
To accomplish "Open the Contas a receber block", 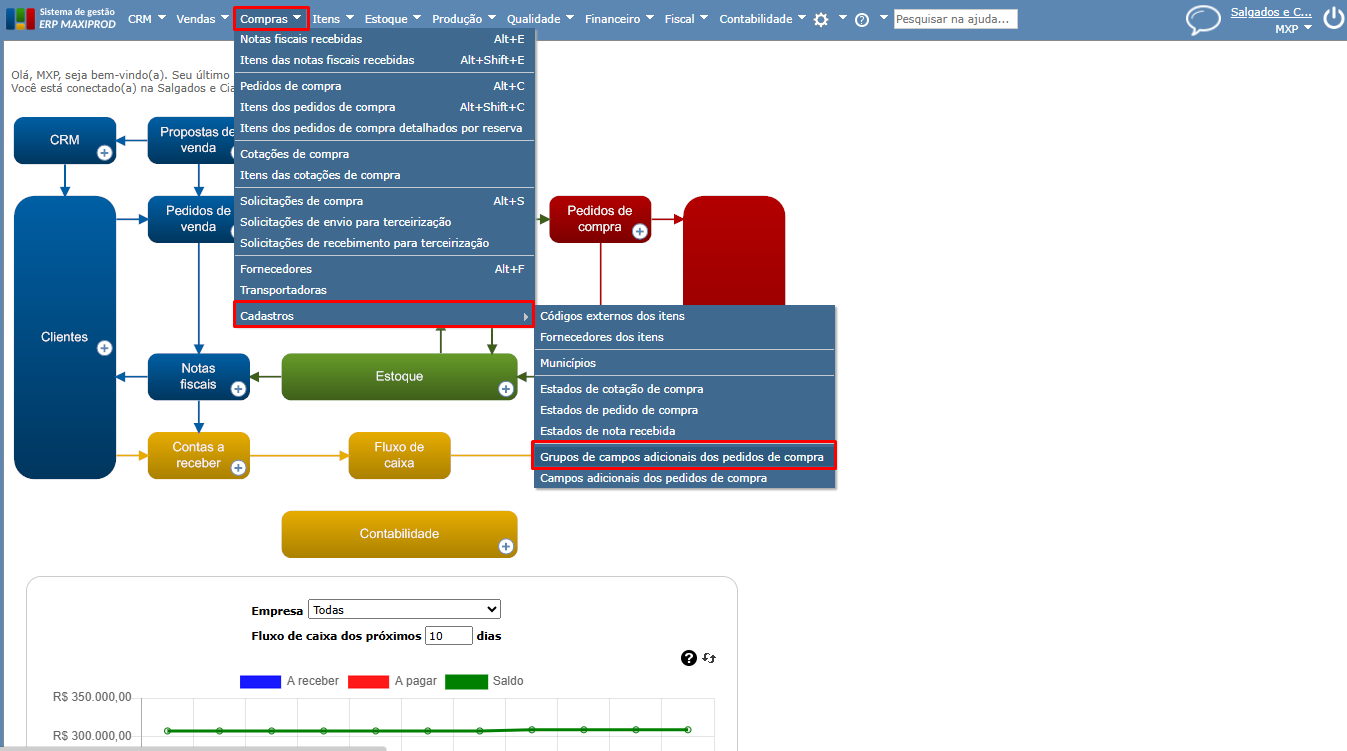I will pos(199,455).
